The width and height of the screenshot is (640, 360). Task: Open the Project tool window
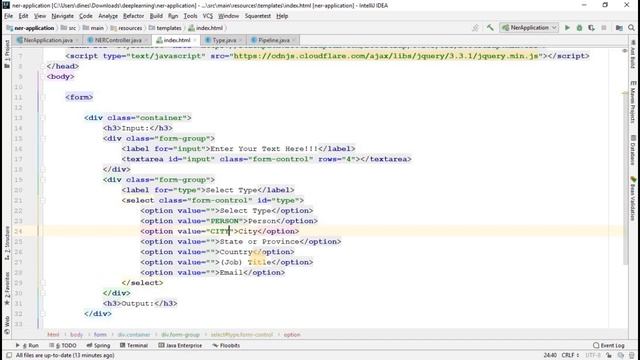point(7,53)
